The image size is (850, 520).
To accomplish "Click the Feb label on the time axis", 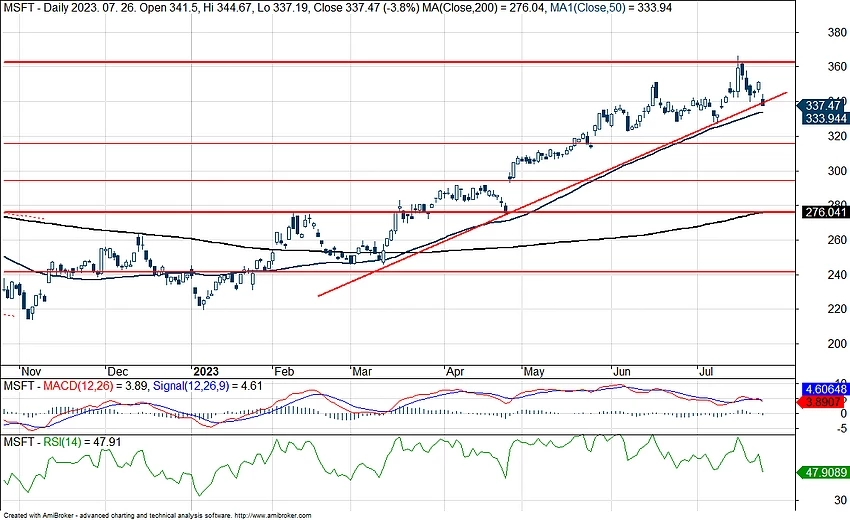I will pos(284,371).
